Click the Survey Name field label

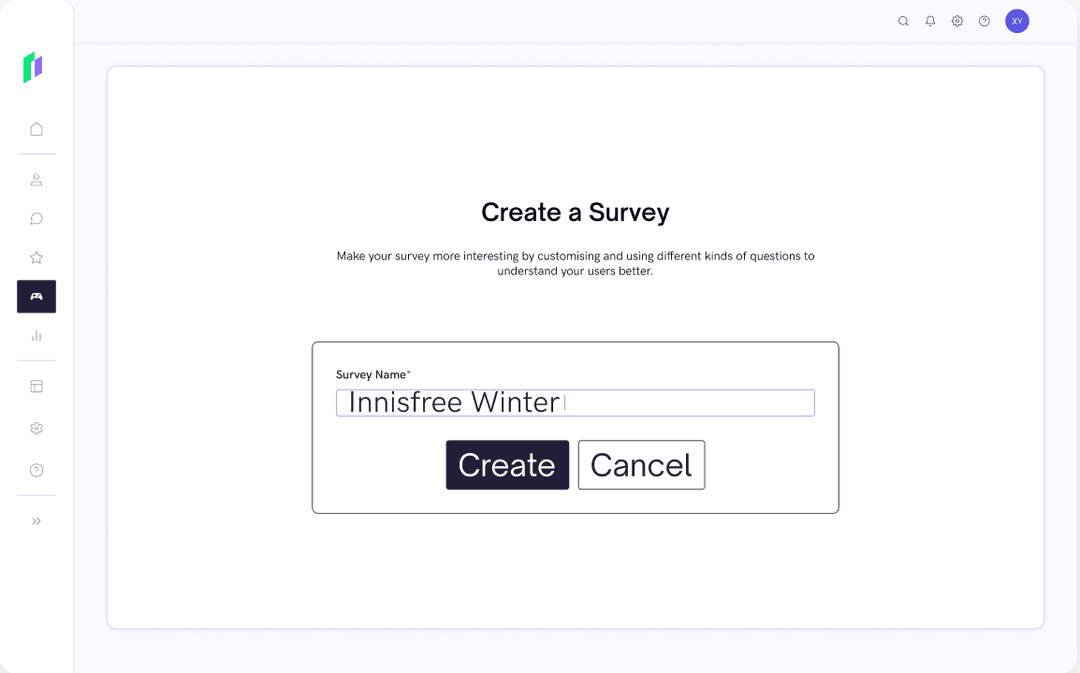[373, 375]
